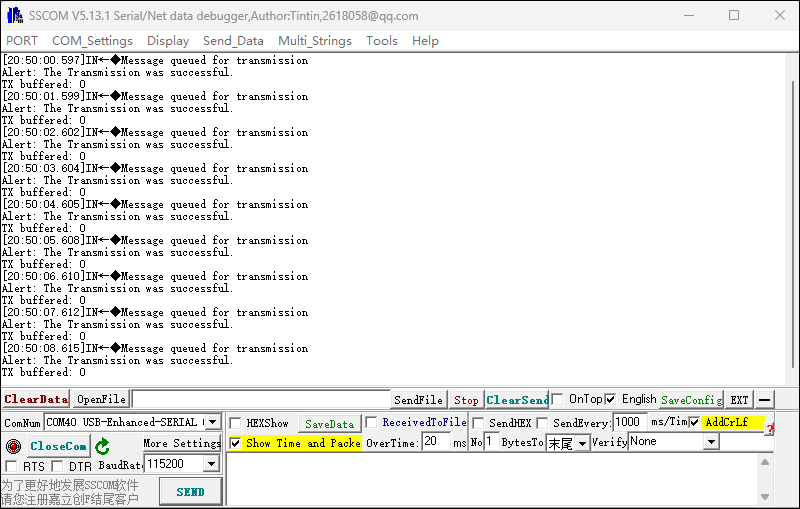Click the ClearData button
The image size is (800, 509).
[x=36, y=399]
